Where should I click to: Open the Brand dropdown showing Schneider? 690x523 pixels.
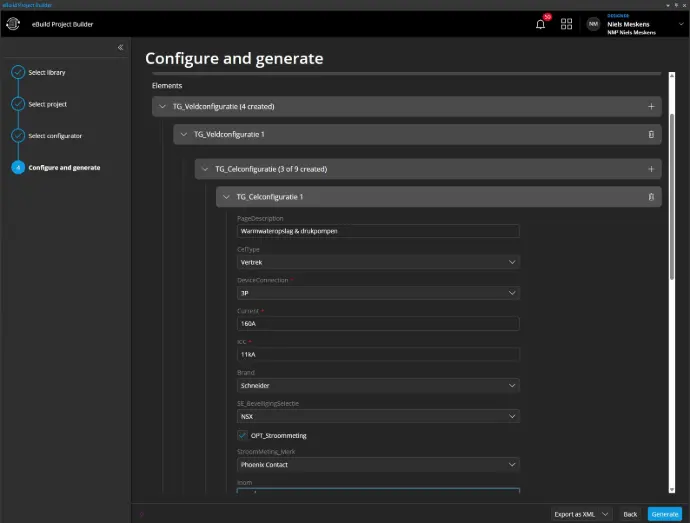pos(378,385)
